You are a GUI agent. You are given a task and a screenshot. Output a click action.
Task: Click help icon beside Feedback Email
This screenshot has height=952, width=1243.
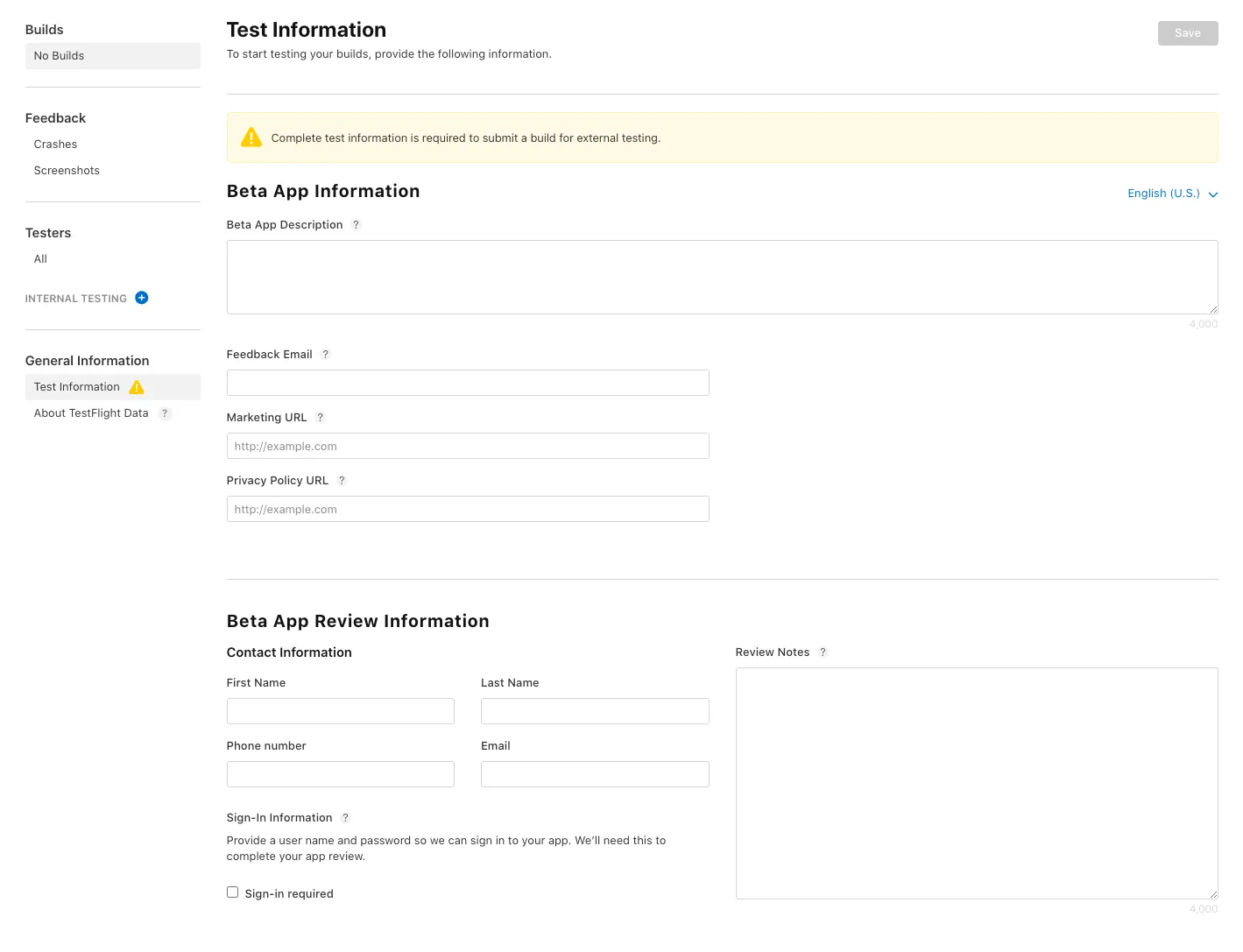pyautogui.click(x=326, y=355)
